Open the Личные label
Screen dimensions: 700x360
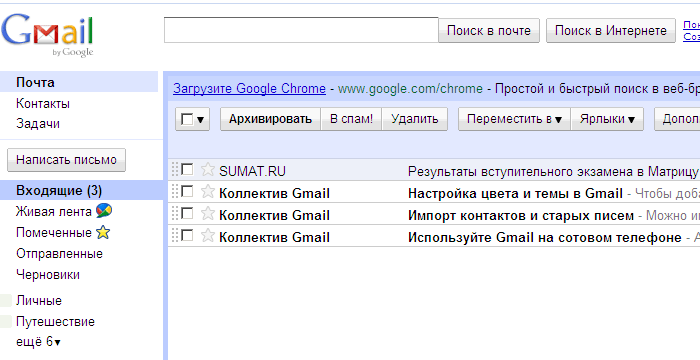coord(39,301)
